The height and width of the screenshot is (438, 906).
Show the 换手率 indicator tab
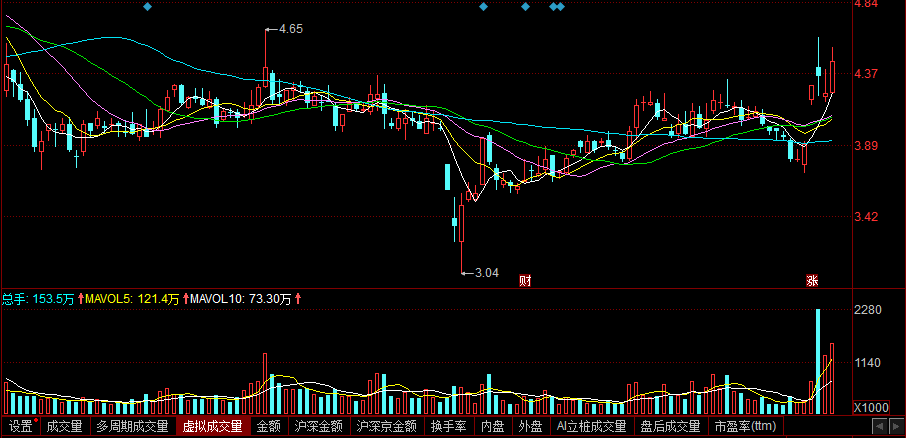pos(449,427)
